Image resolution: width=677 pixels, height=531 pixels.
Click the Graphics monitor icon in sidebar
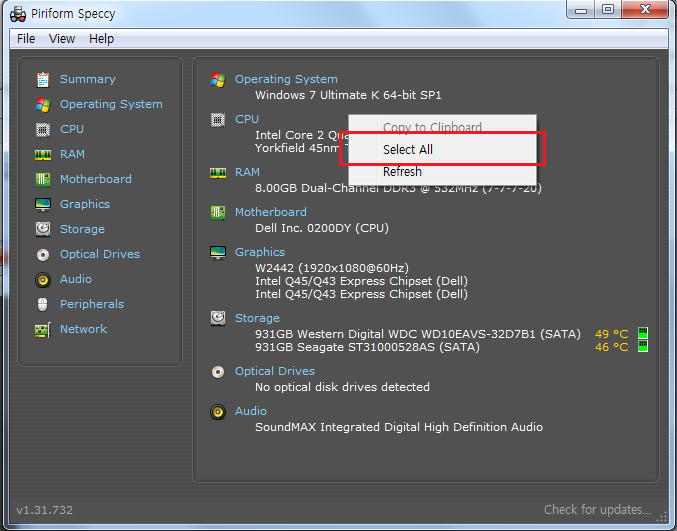point(43,205)
